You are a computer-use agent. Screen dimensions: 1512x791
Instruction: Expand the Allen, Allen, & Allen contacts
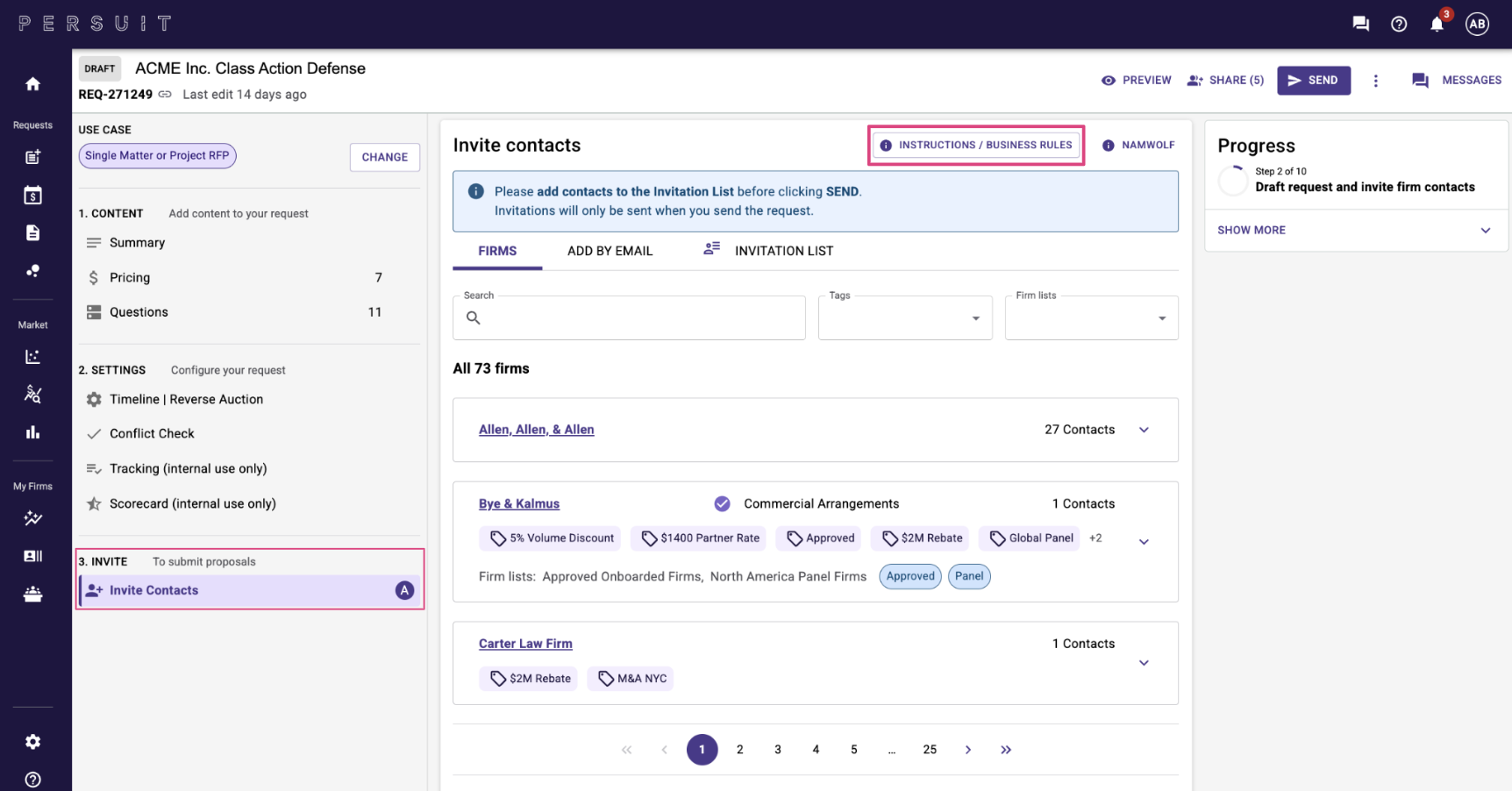tap(1144, 430)
